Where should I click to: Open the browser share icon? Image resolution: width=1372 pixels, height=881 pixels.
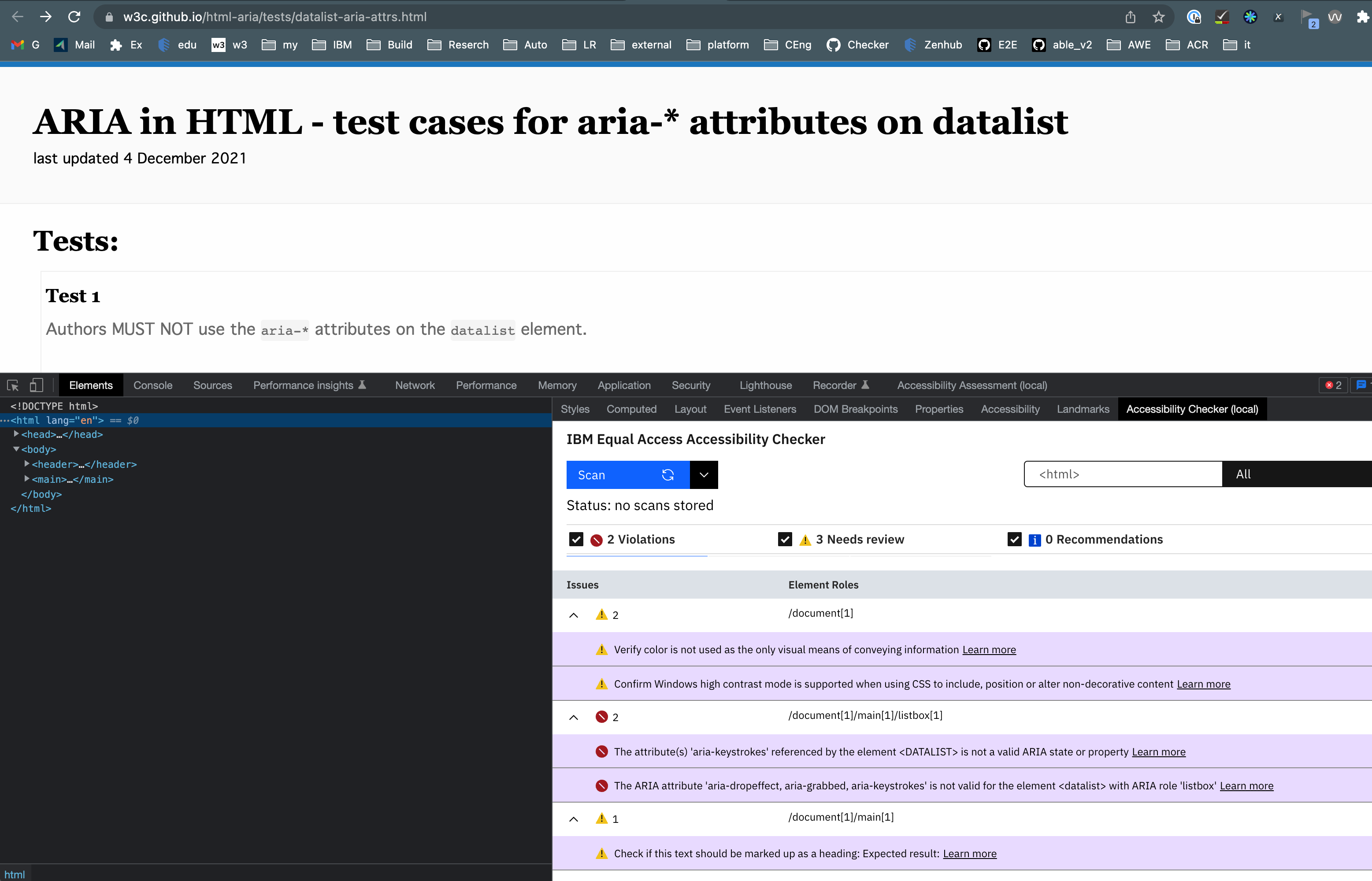[x=1130, y=17]
